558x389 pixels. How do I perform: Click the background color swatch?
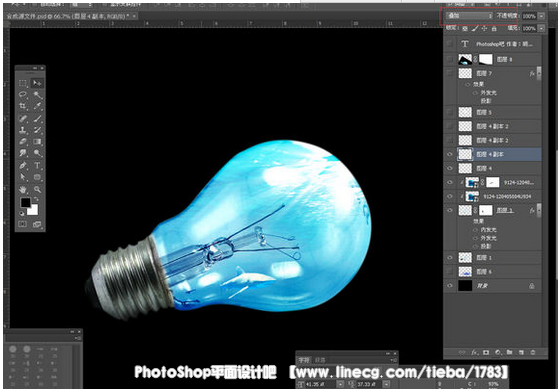pos(33,211)
